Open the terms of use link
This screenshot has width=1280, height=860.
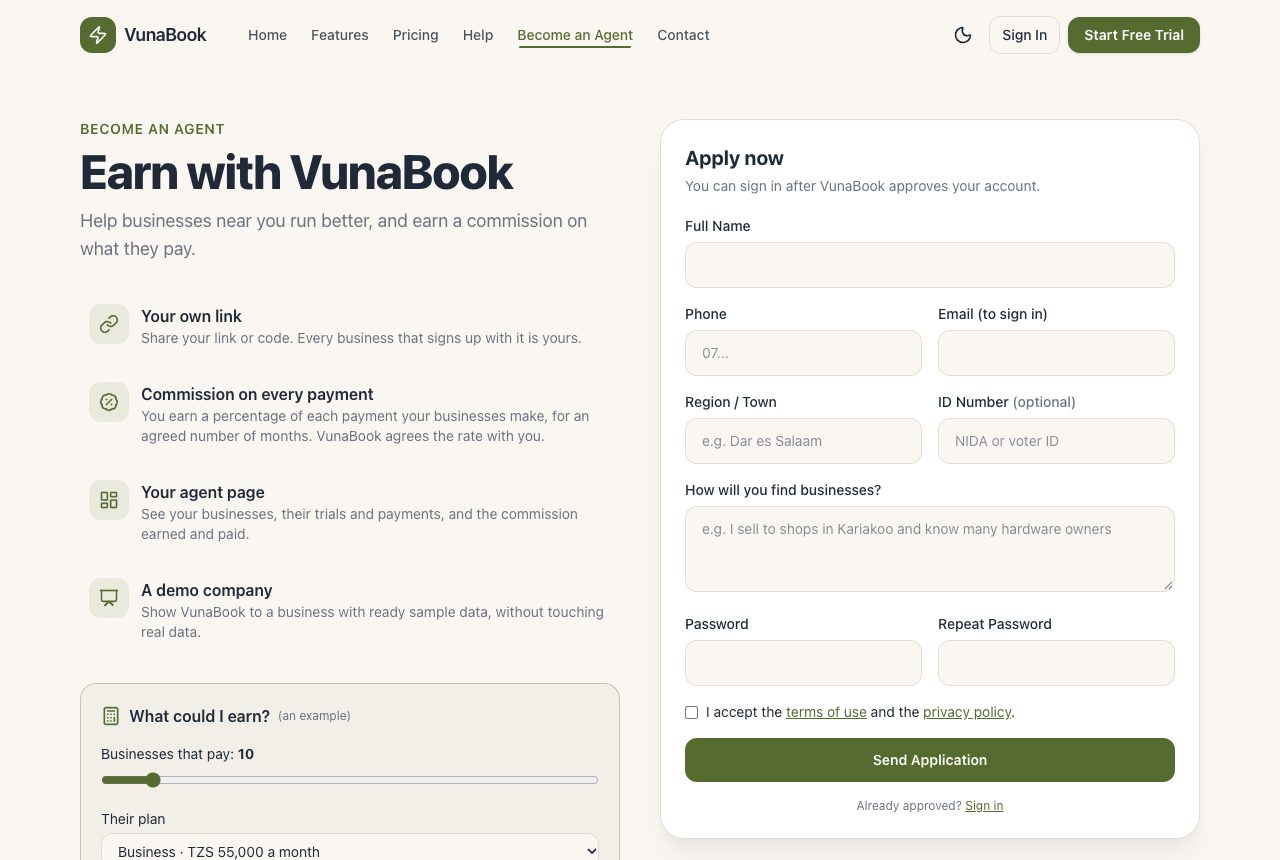pos(826,712)
